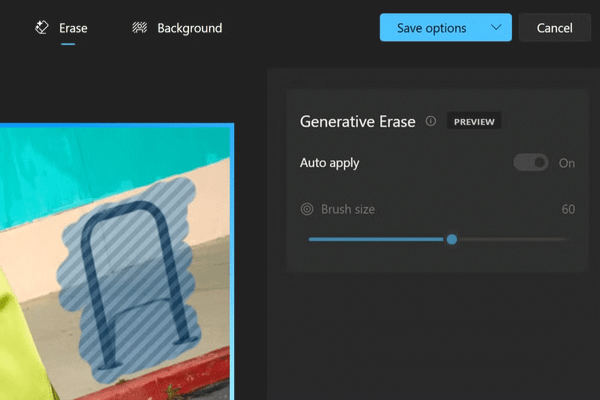The image size is (600, 400).
Task: Turn off the Auto apply toggle
Action: [531, 163]
